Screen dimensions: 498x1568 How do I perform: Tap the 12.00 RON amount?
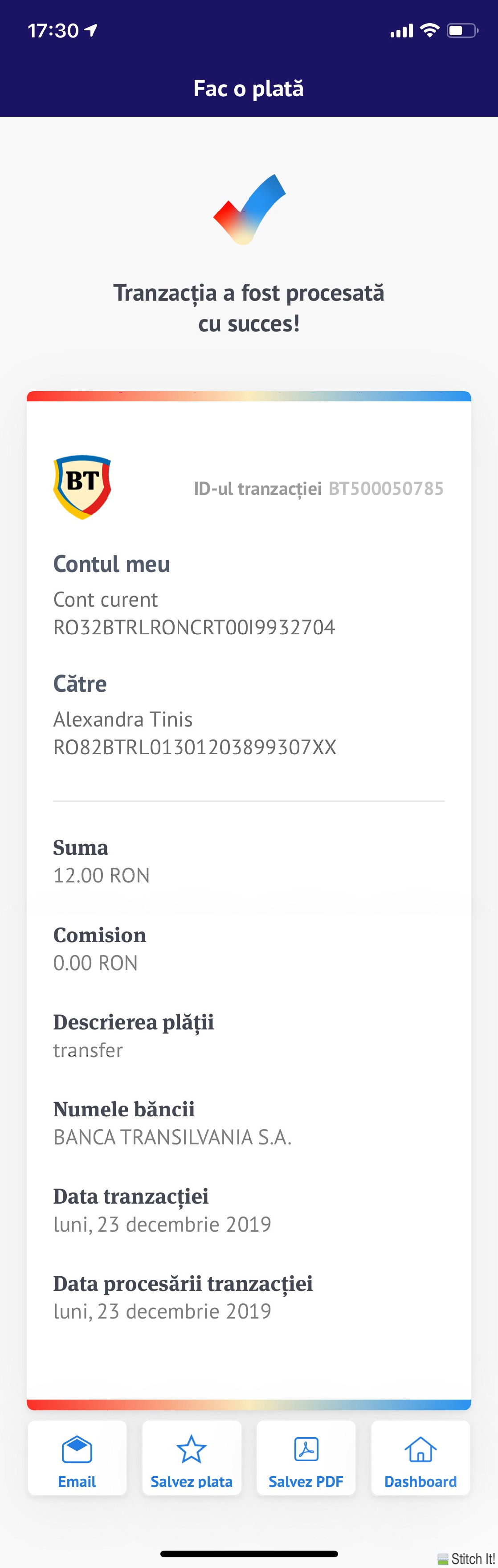[102, 875]
